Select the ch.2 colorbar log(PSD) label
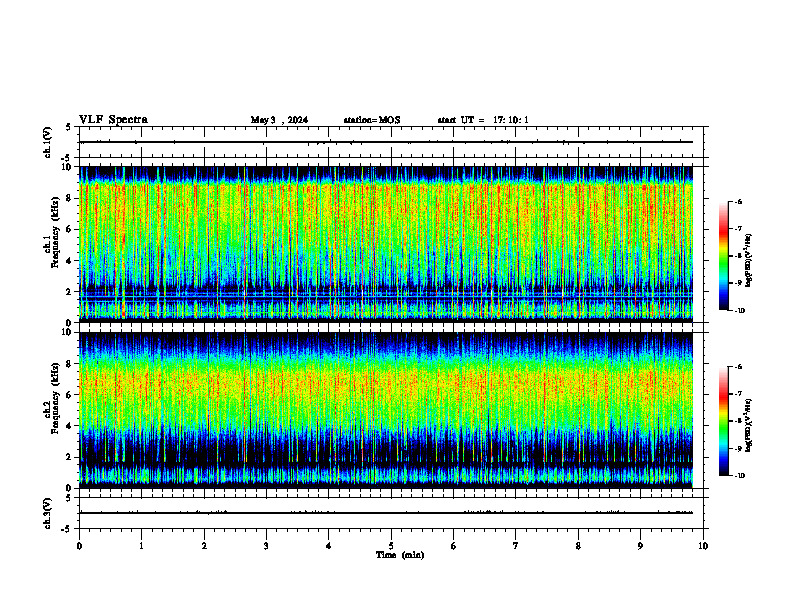The width and height of the screenshot is (792, 612). point(749,425)
